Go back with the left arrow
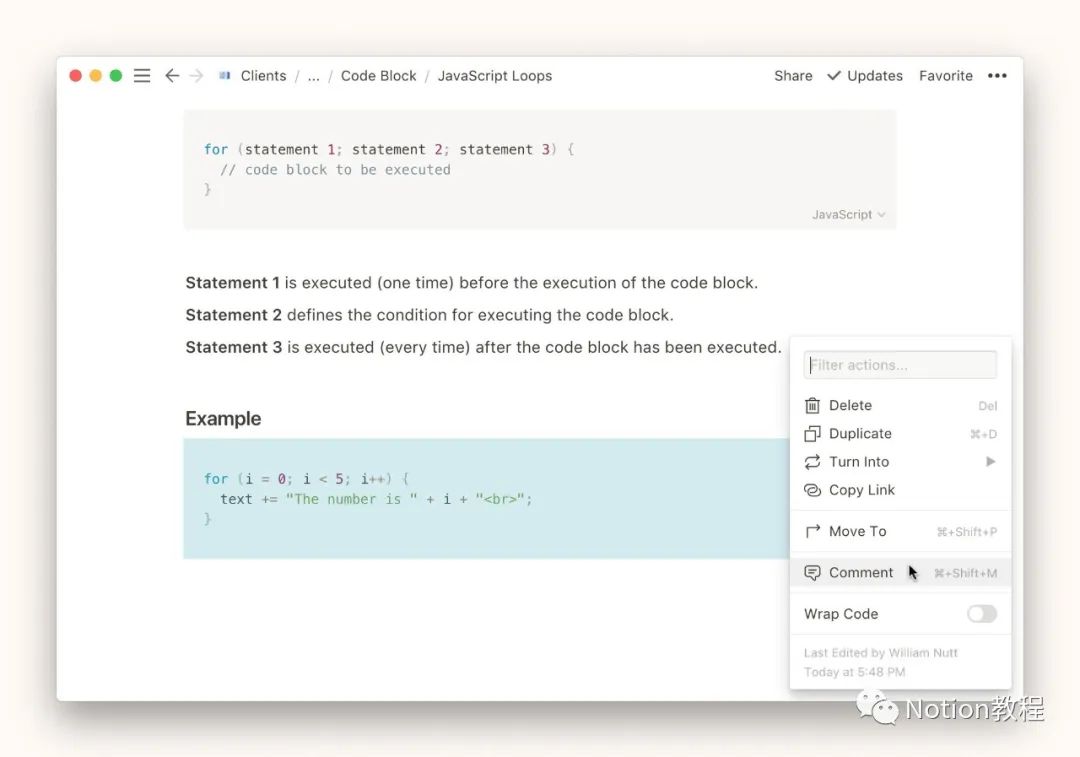Image resolution: width=1080 pixels, height=757 pixels. 172,76
